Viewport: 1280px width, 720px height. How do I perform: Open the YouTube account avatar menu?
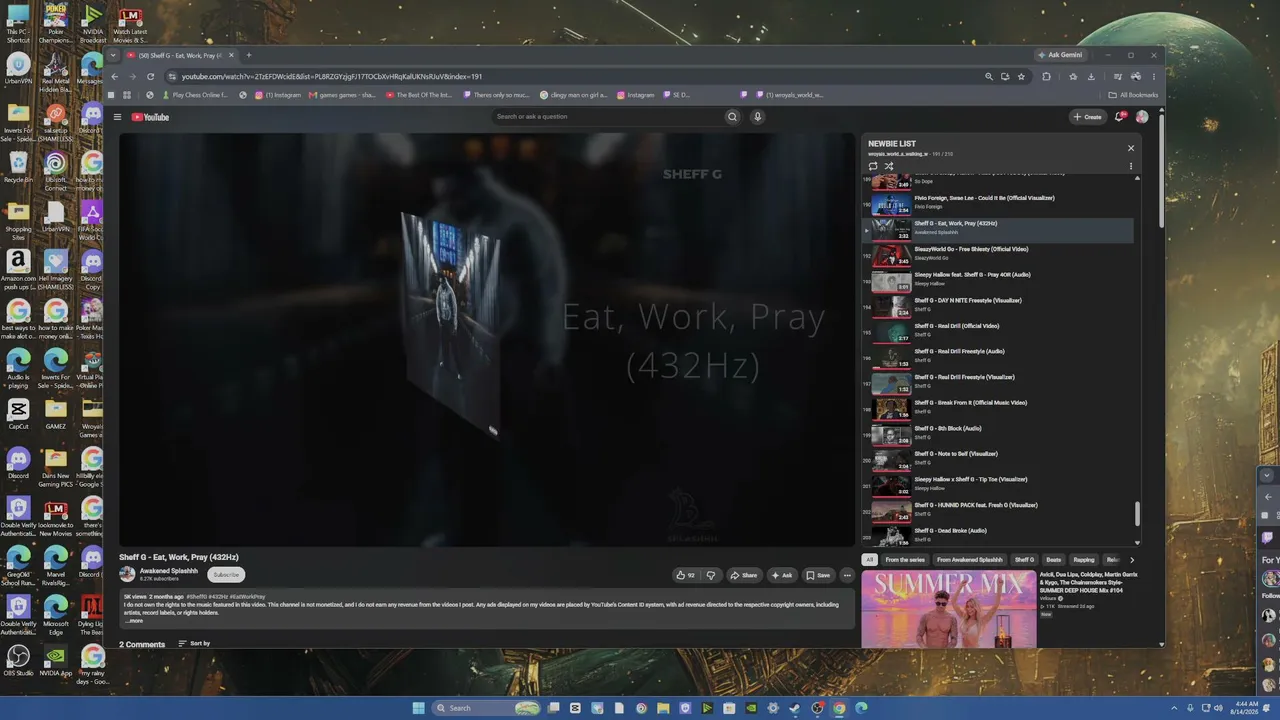pos(1142,117)
